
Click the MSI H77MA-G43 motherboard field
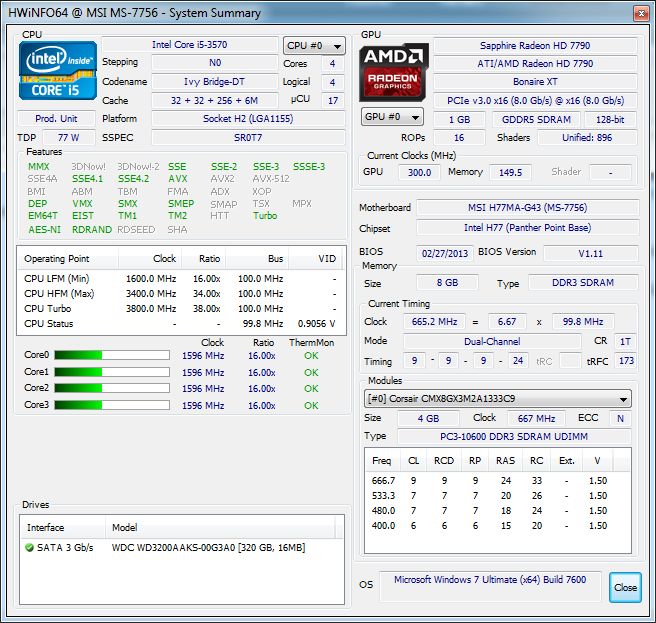coord(528,208)
